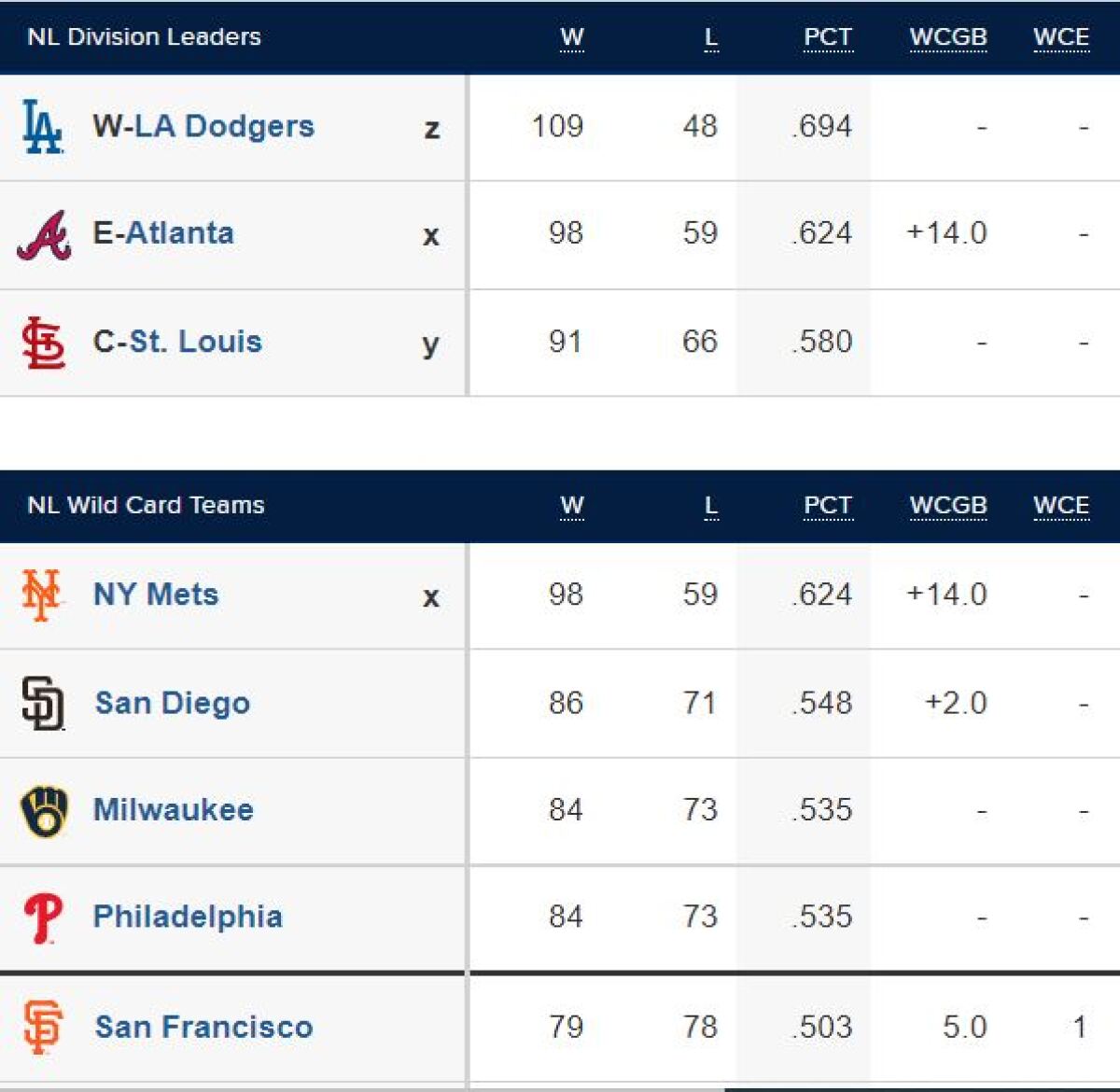Click the LA Dodgers team logo
This screenshot has height=1092, width=1120.
pos(42,127)
